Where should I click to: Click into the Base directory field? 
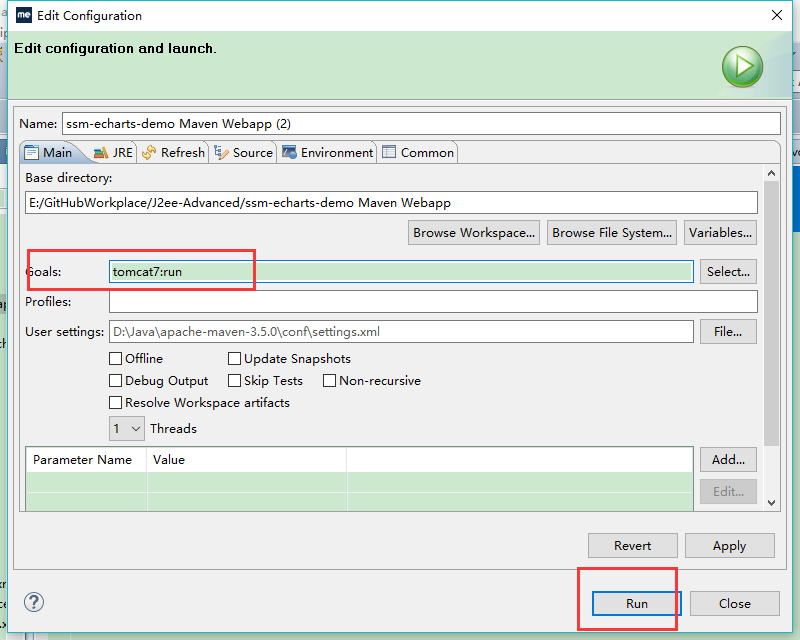pyautogui.click(x=391, y=203)
